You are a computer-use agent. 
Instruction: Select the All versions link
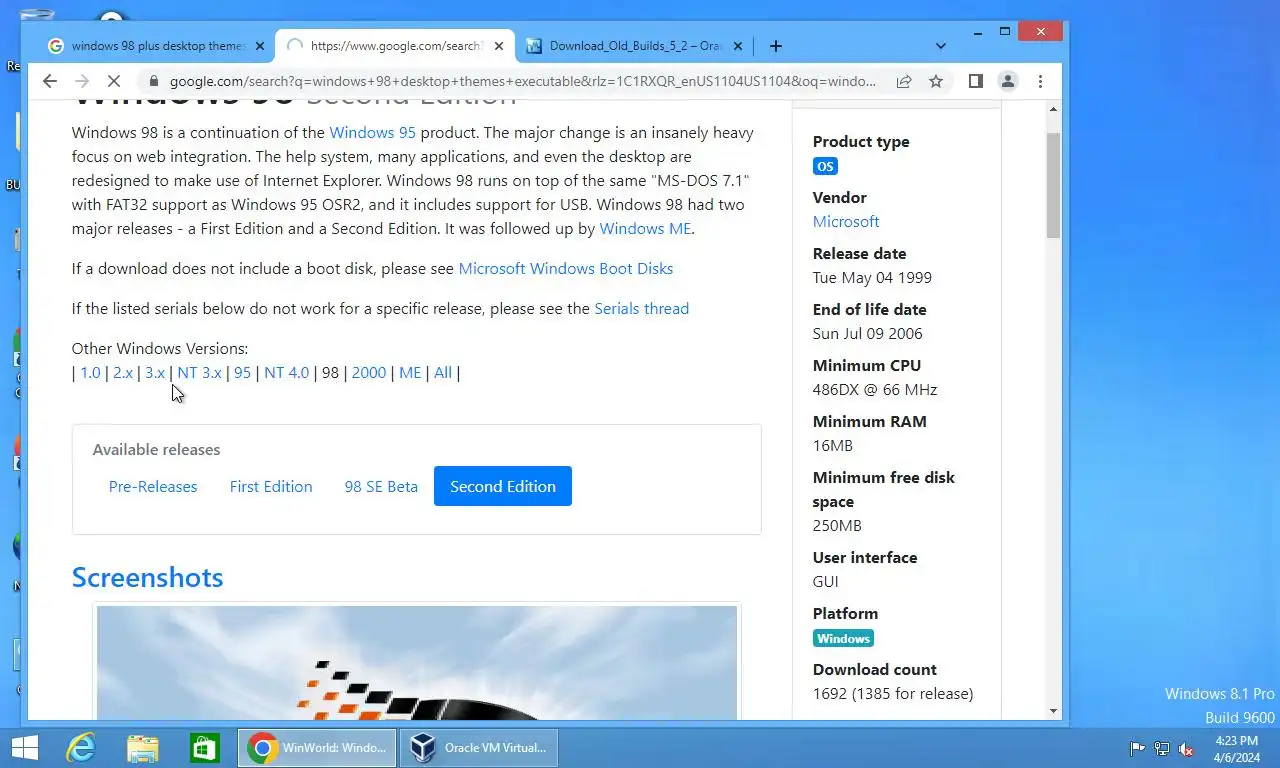(x=443, y=372)
